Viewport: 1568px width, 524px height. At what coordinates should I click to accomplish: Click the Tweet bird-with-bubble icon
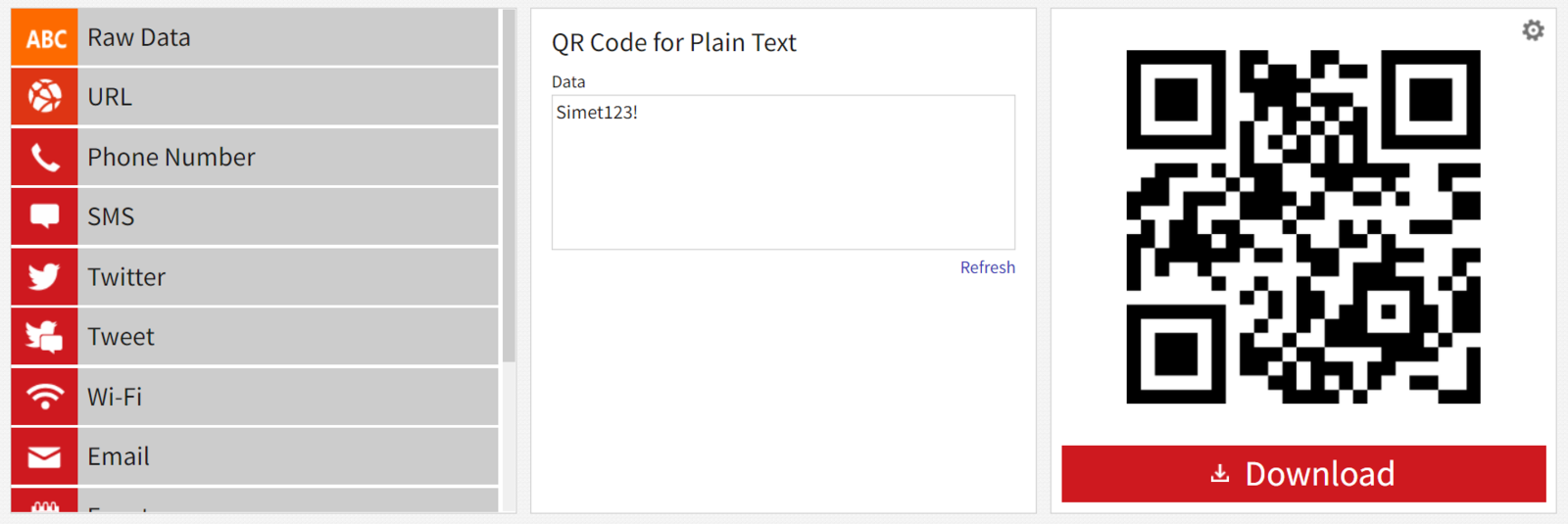click(45, 337)
